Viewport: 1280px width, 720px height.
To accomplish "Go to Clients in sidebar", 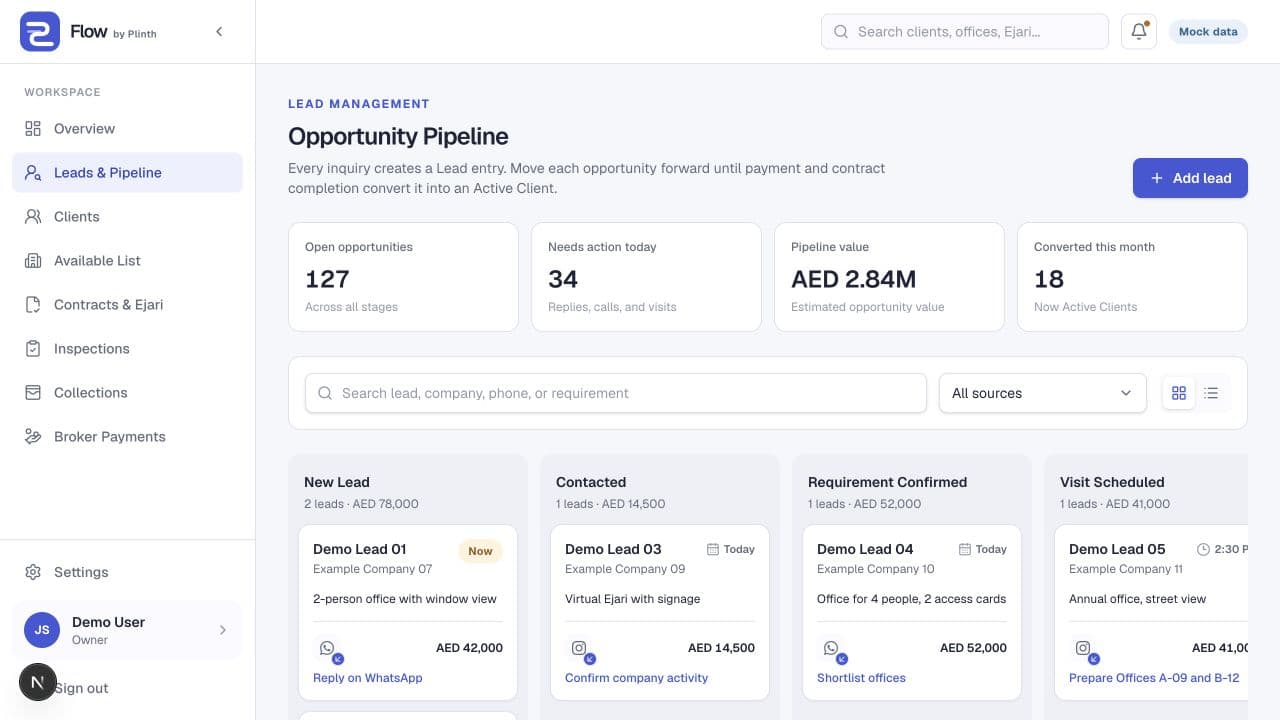I will (127, 216).
